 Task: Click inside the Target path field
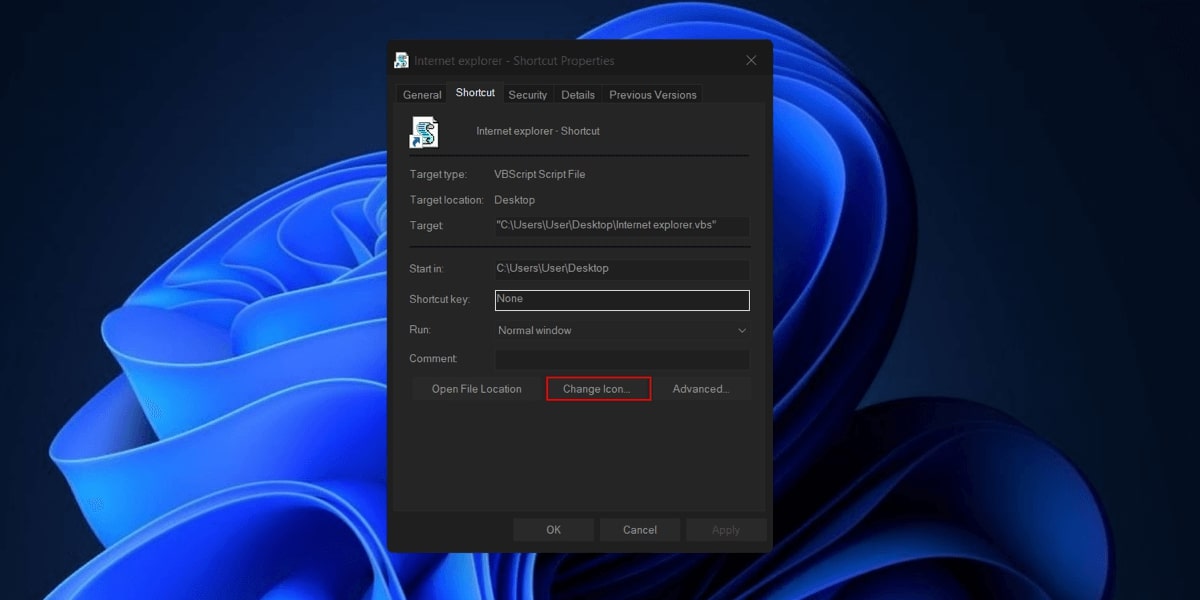click(620, 225)
